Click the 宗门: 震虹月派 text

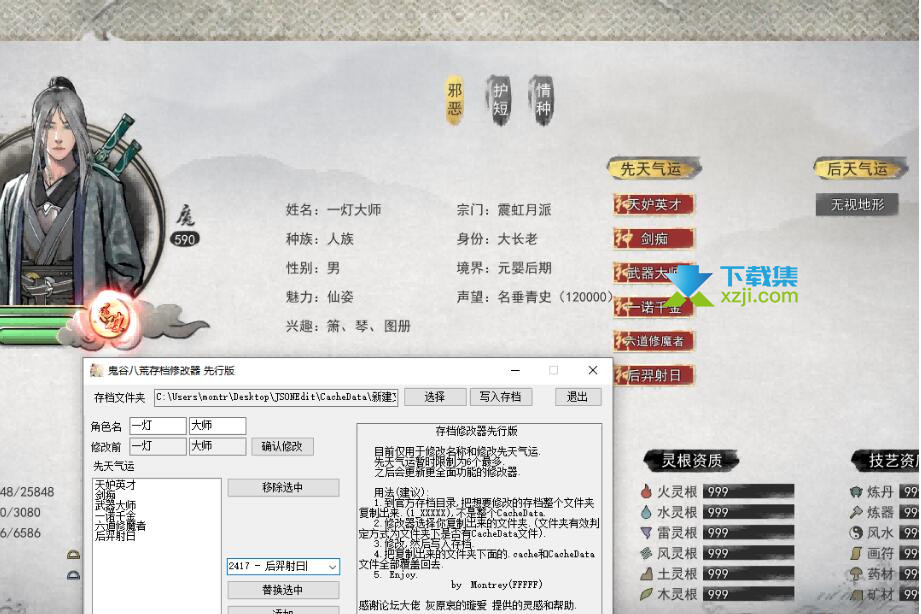[x=504, y=210]
